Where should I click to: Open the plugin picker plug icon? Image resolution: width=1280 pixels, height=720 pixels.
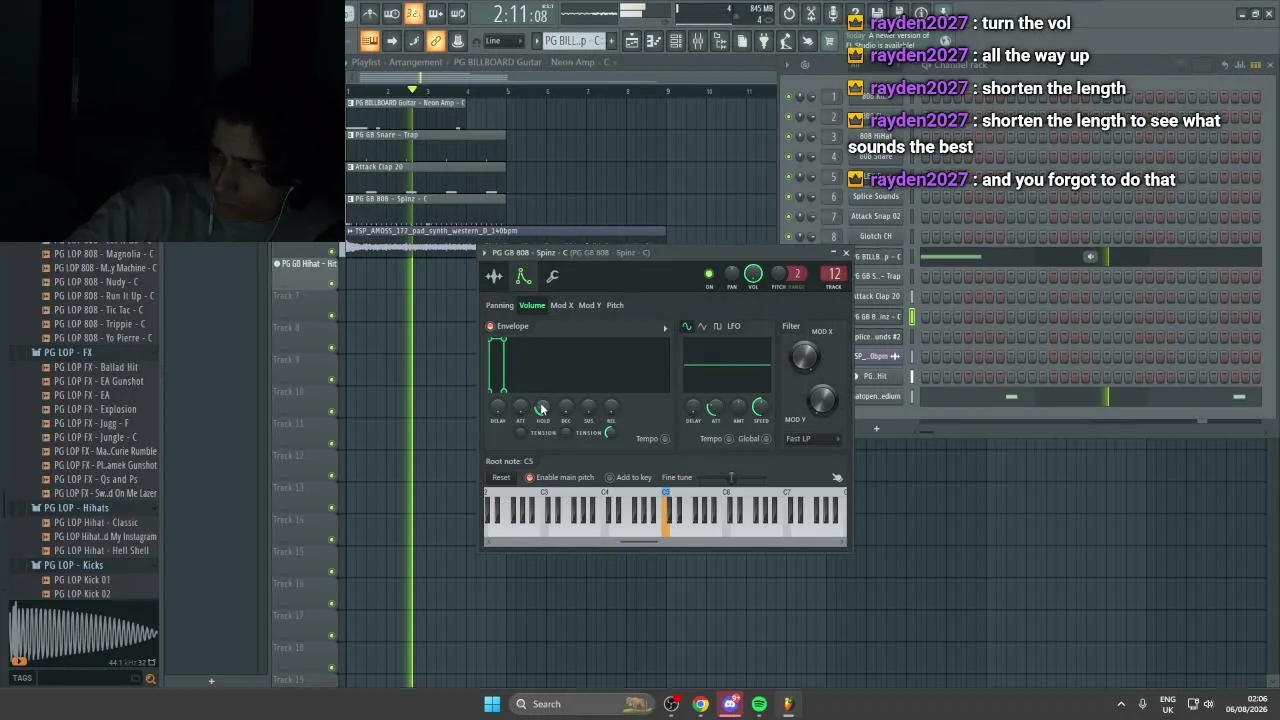click(x=764, y=41)
